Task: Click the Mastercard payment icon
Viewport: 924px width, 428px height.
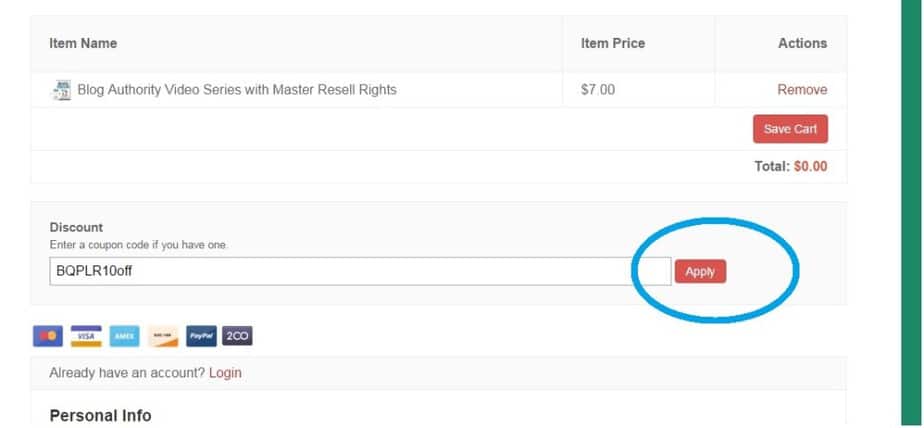Action: 48,336
